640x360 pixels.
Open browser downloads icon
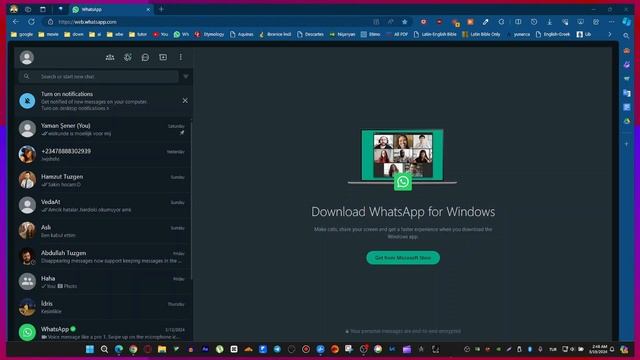[549, 22]
